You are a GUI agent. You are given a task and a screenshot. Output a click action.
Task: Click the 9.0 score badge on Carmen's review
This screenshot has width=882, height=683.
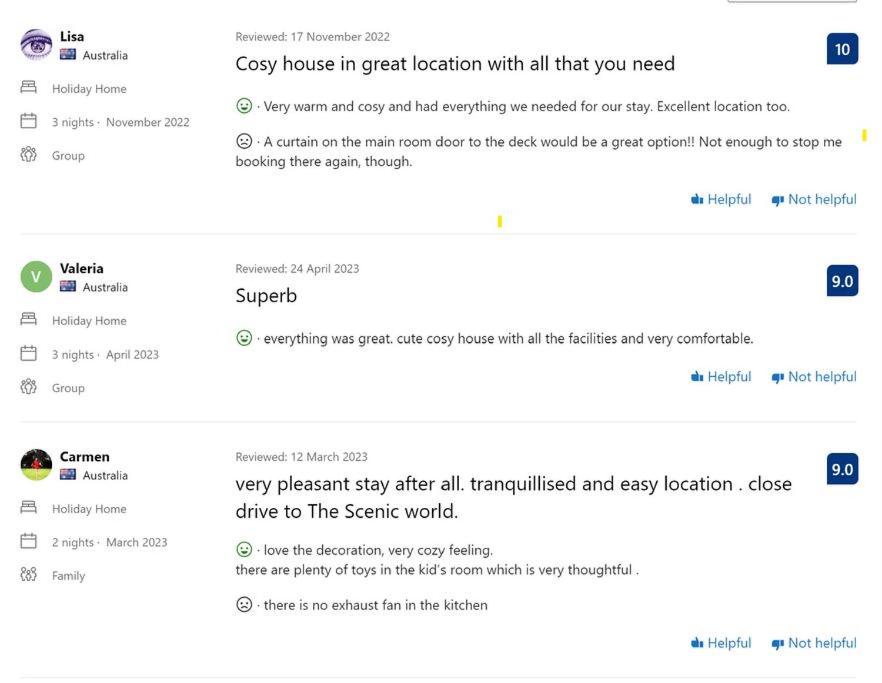coord(842,469)
